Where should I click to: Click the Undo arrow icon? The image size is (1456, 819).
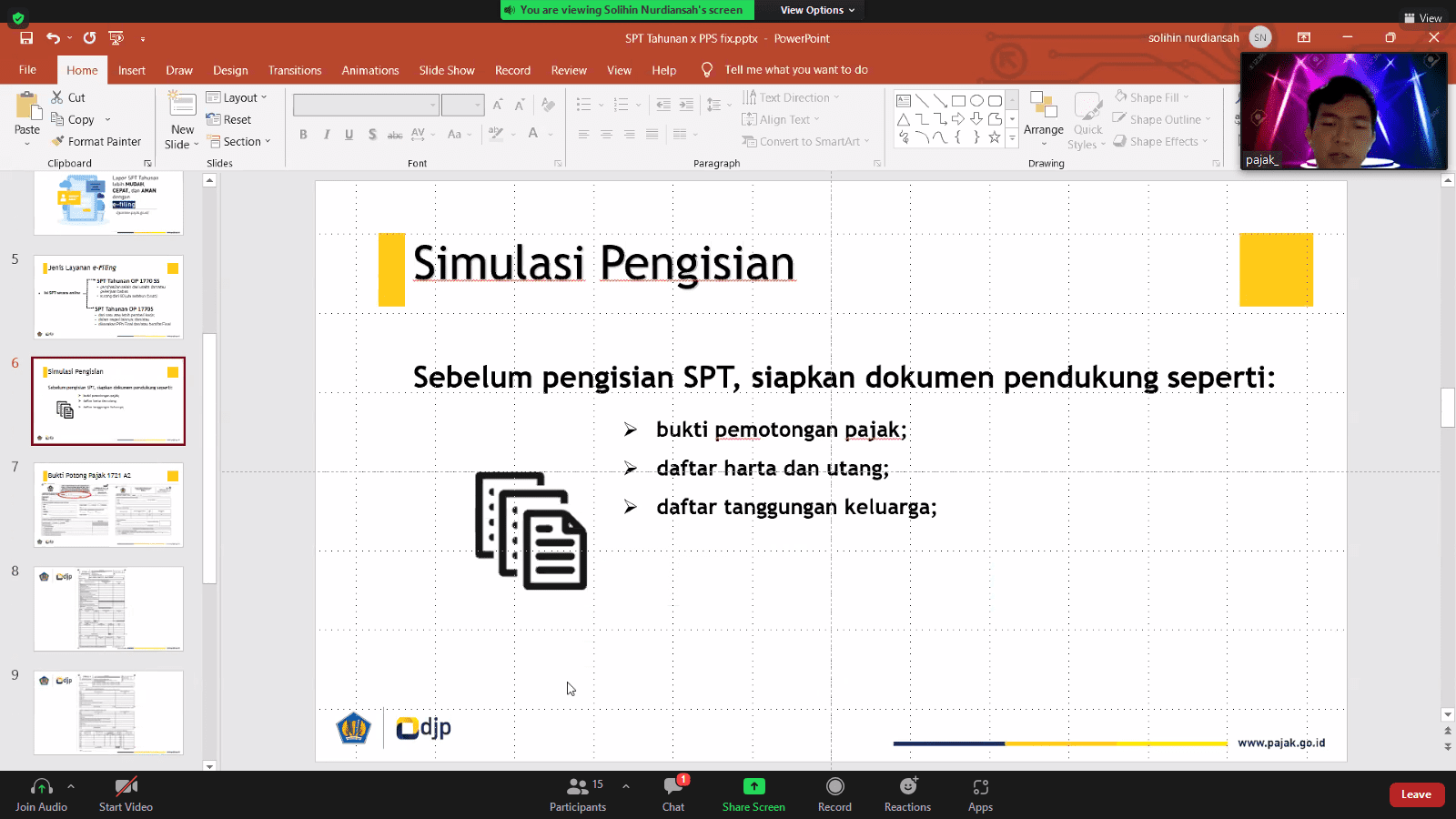click(x=53, y=38)
